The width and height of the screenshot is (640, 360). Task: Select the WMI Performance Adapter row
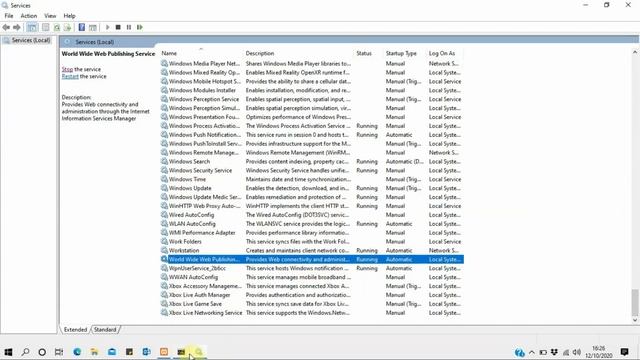coord(312,233)
